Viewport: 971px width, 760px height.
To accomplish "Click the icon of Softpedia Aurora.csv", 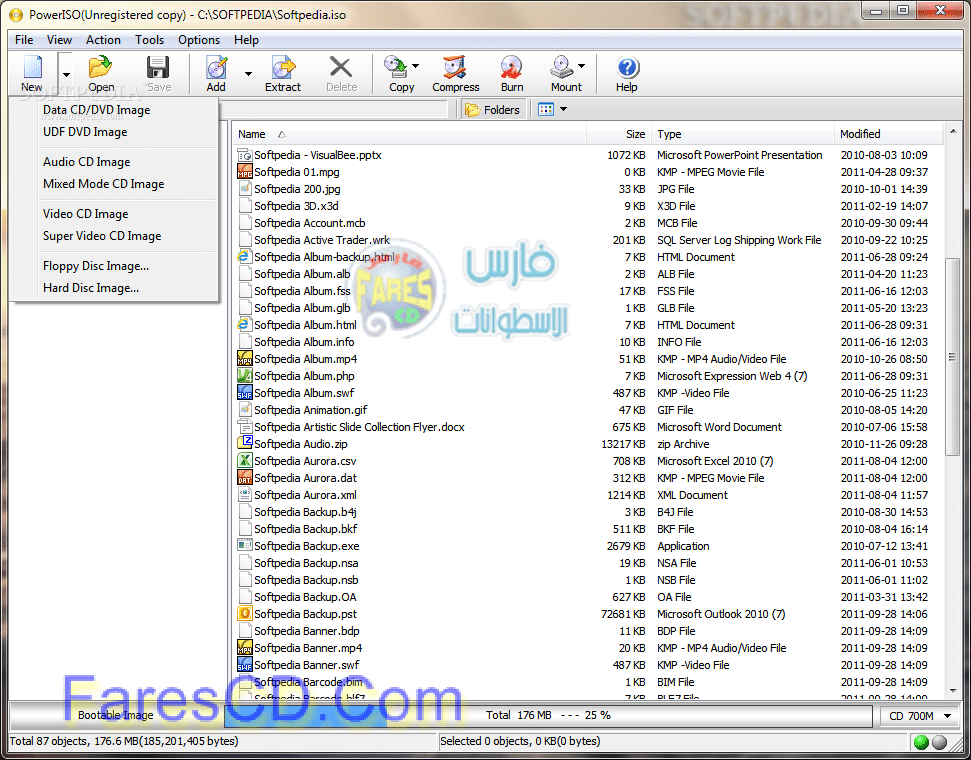I will coord(245,460).
